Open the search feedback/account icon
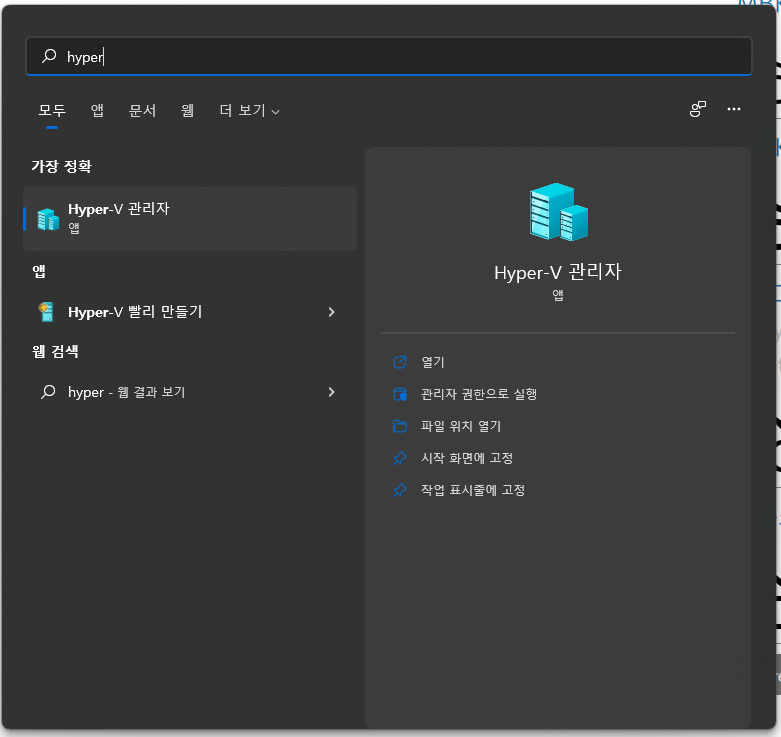Screen dimensions: 781x737 click(698, 109)
